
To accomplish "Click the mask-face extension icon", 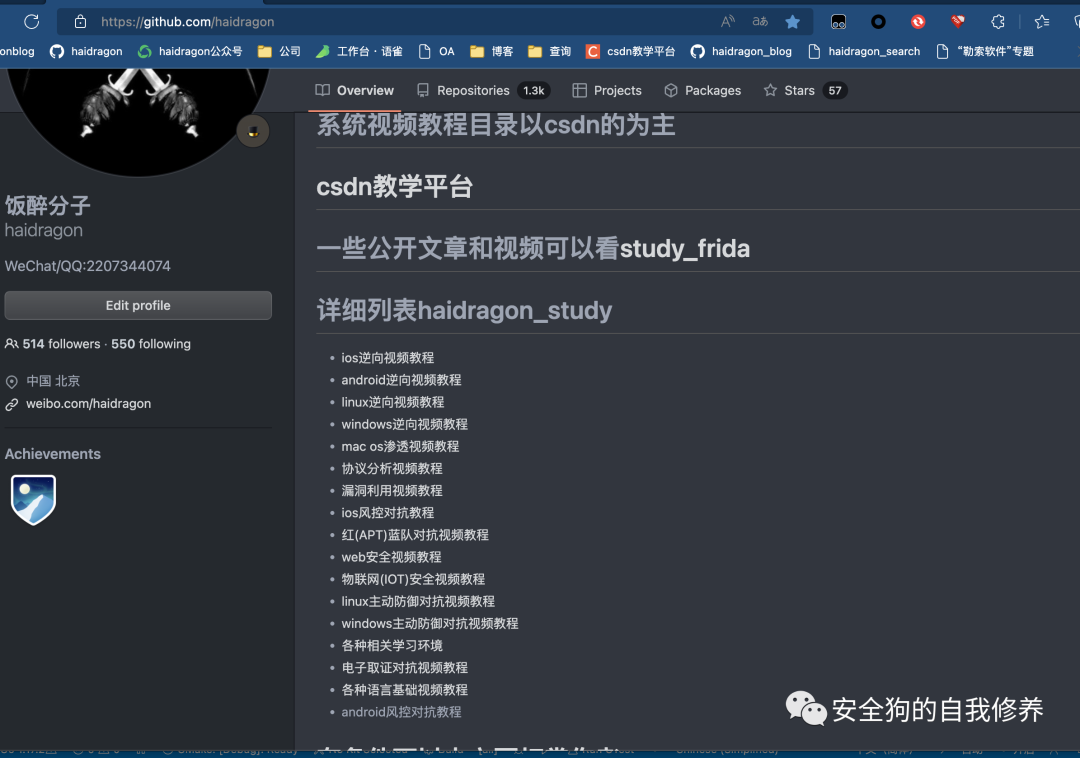I will pyautogui.click(x=838, y=22).
